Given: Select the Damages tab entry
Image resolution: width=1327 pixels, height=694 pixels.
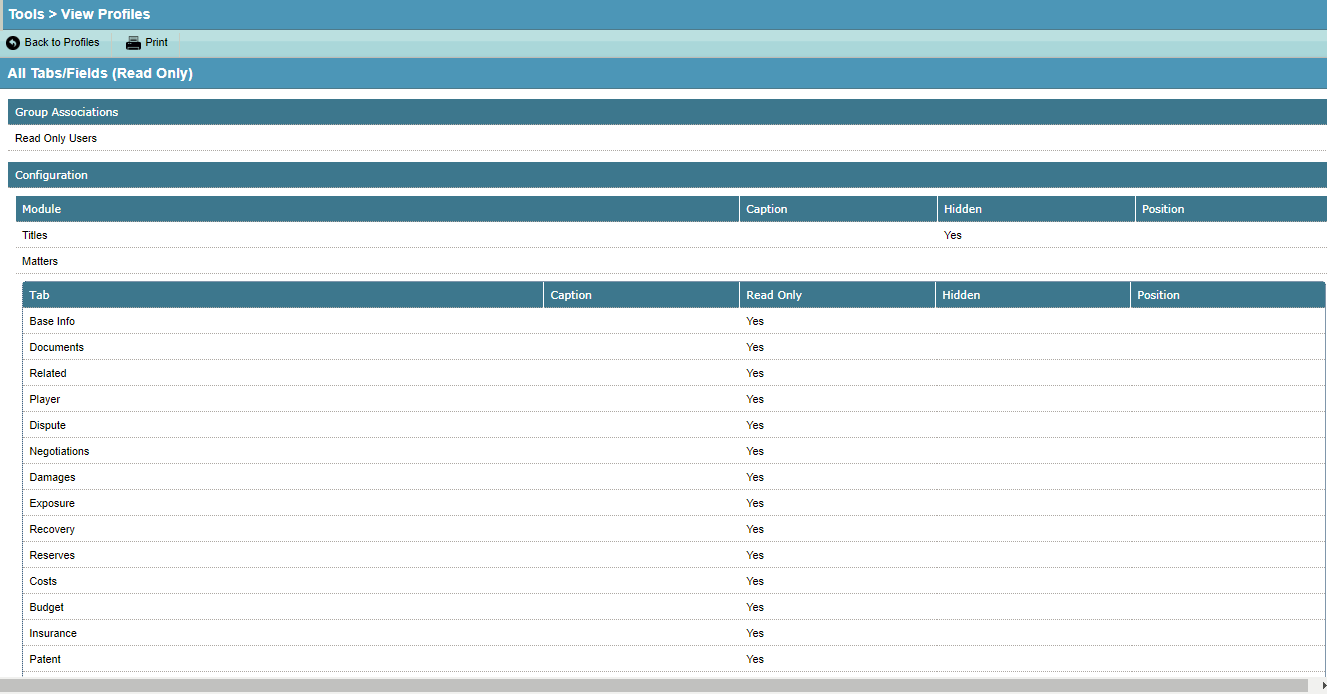Looking at the screenshot, I should 51,477.
